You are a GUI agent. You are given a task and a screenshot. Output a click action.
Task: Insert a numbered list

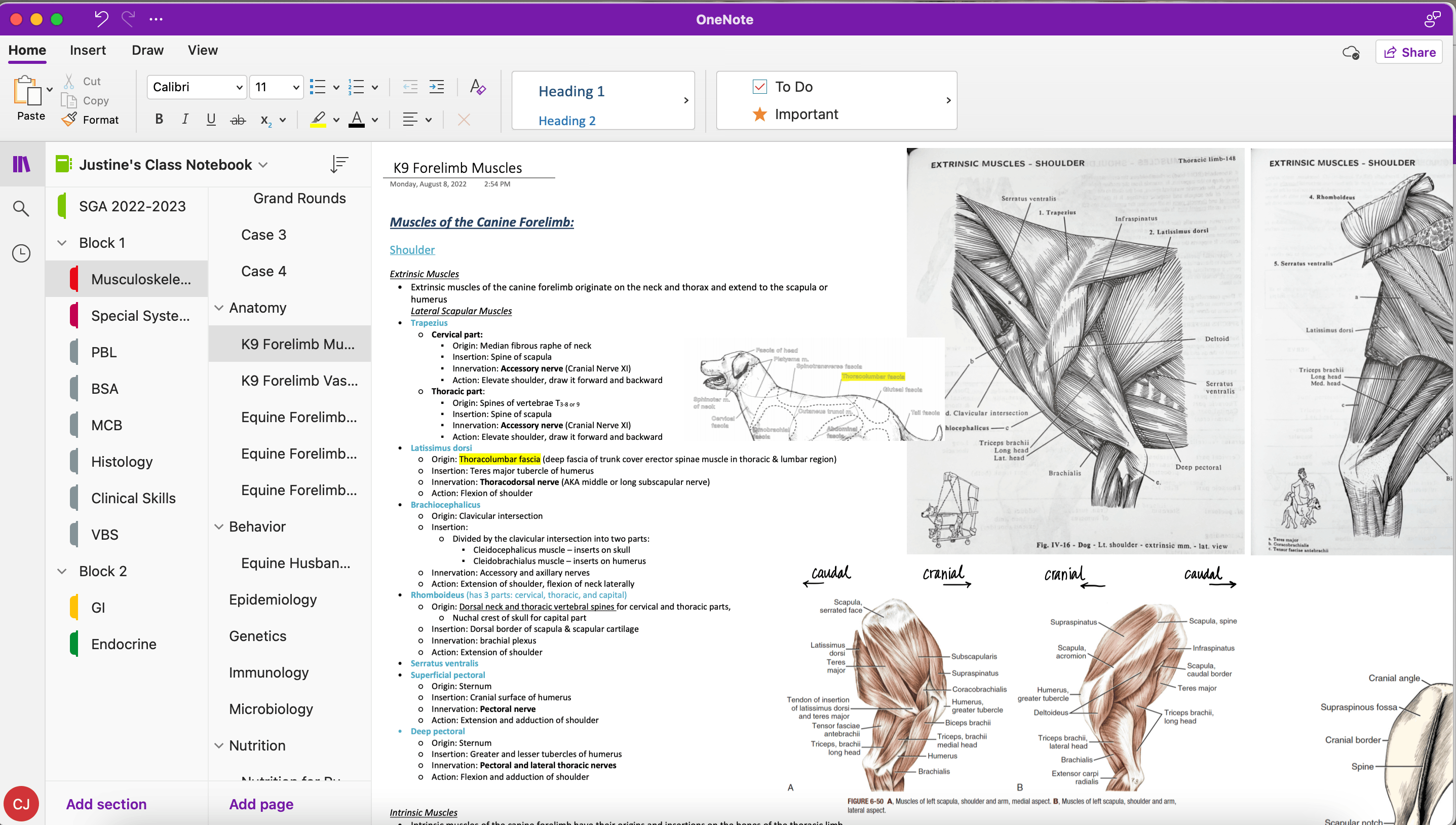click(356, 87)
